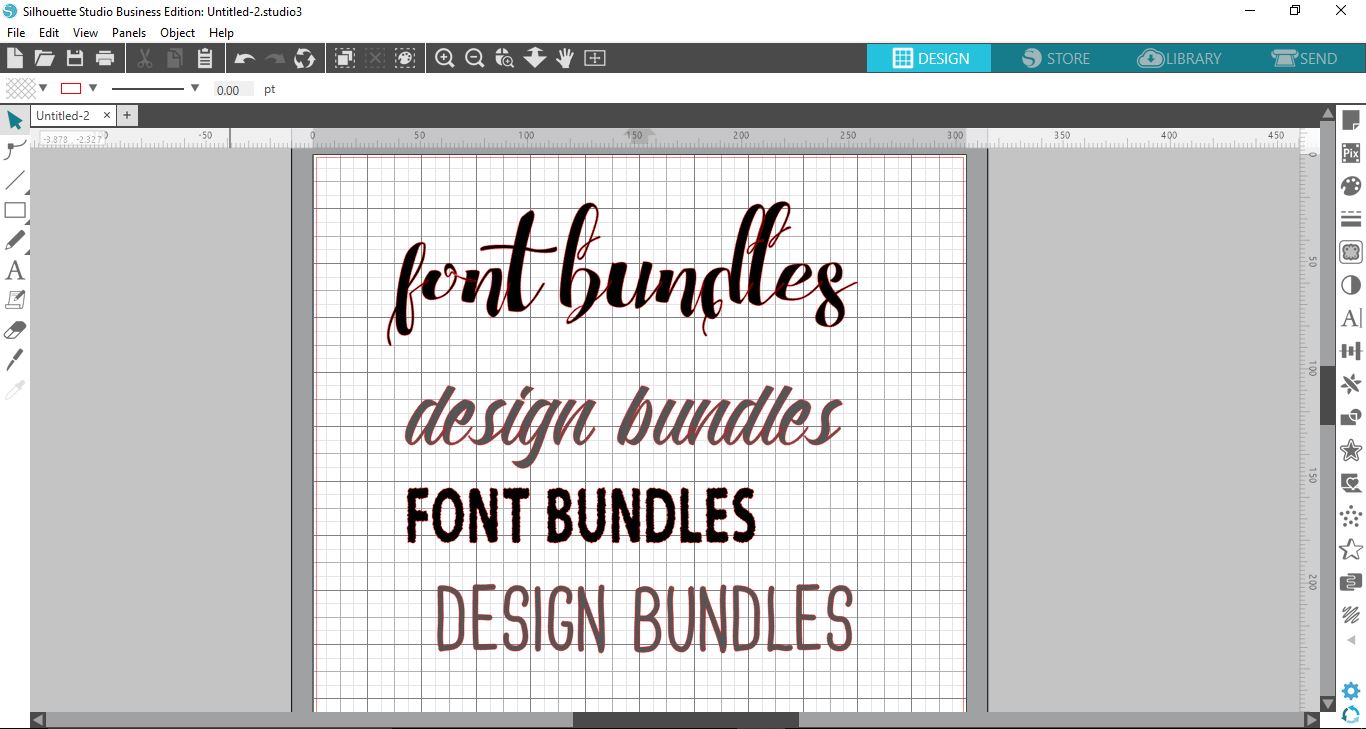The image size is (1366, 729).
Task: Open the Help menu
Action: click(x=221, y=33)
